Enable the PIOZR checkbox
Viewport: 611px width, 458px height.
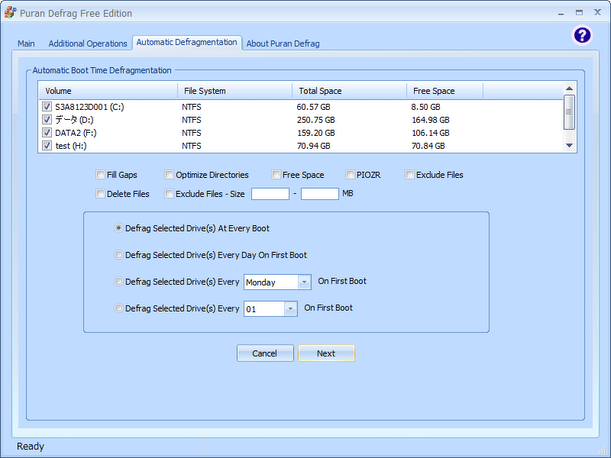[350, 175]
